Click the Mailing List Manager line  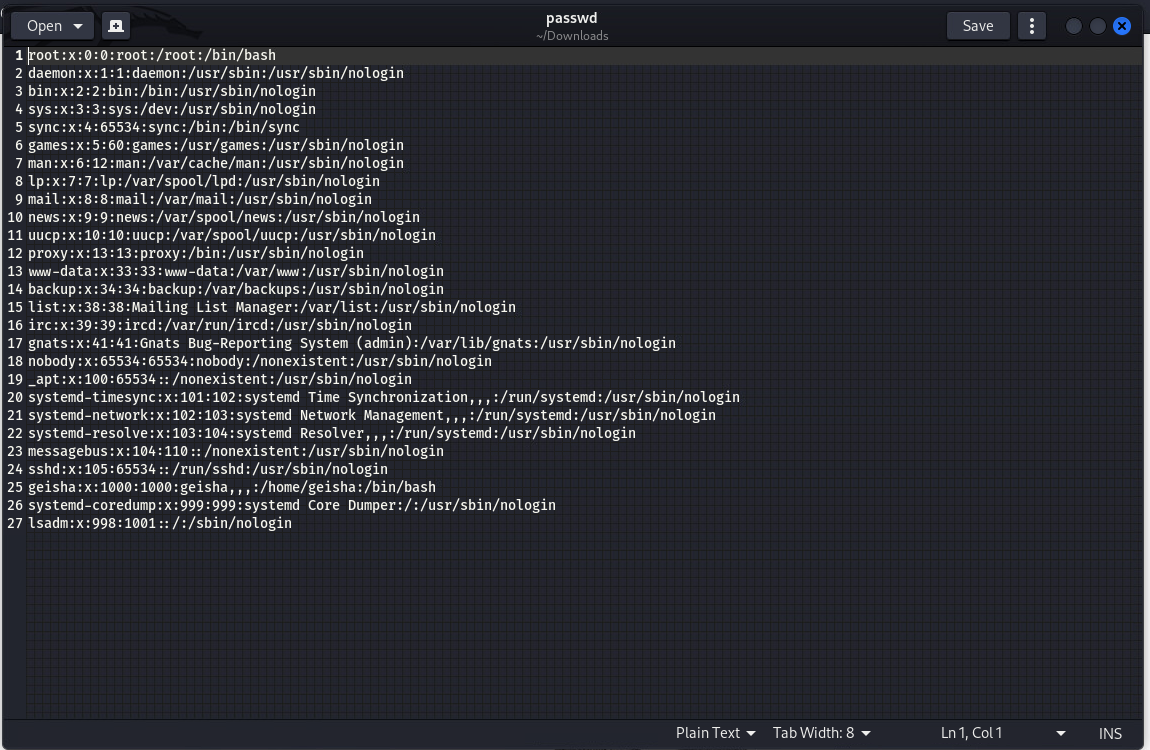tap(271, 306)
